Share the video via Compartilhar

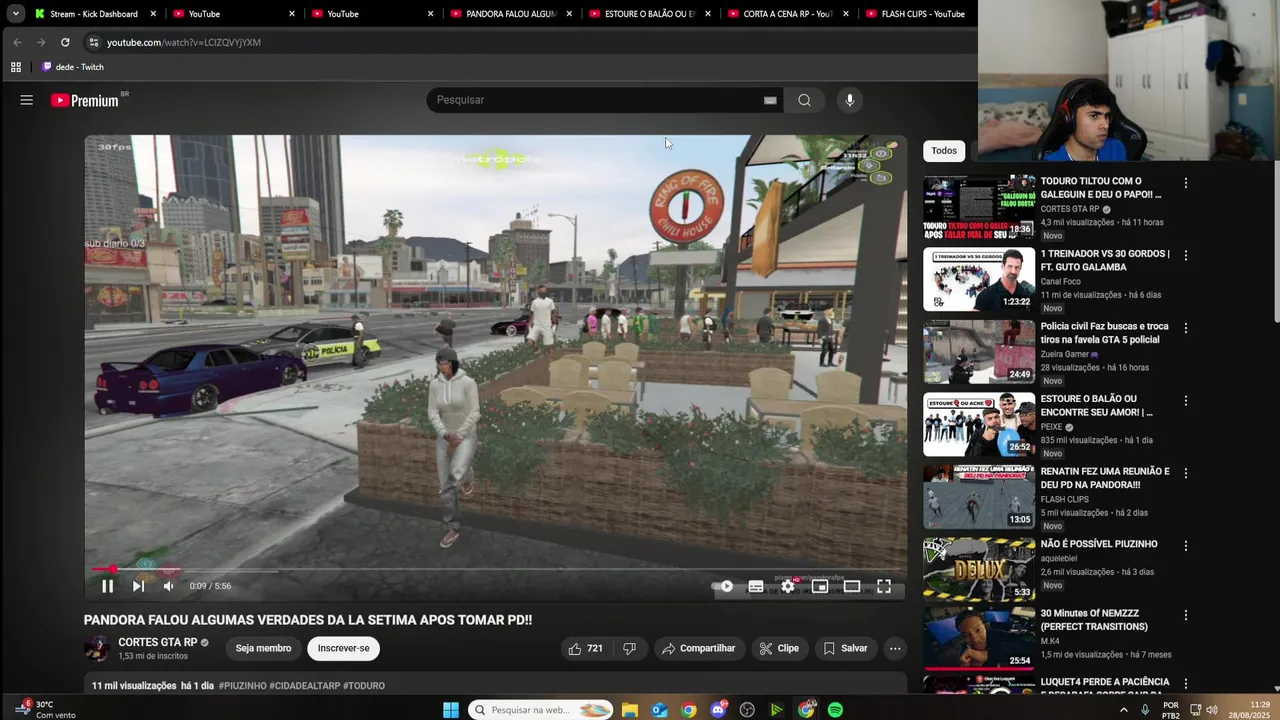tap(698, 648)
